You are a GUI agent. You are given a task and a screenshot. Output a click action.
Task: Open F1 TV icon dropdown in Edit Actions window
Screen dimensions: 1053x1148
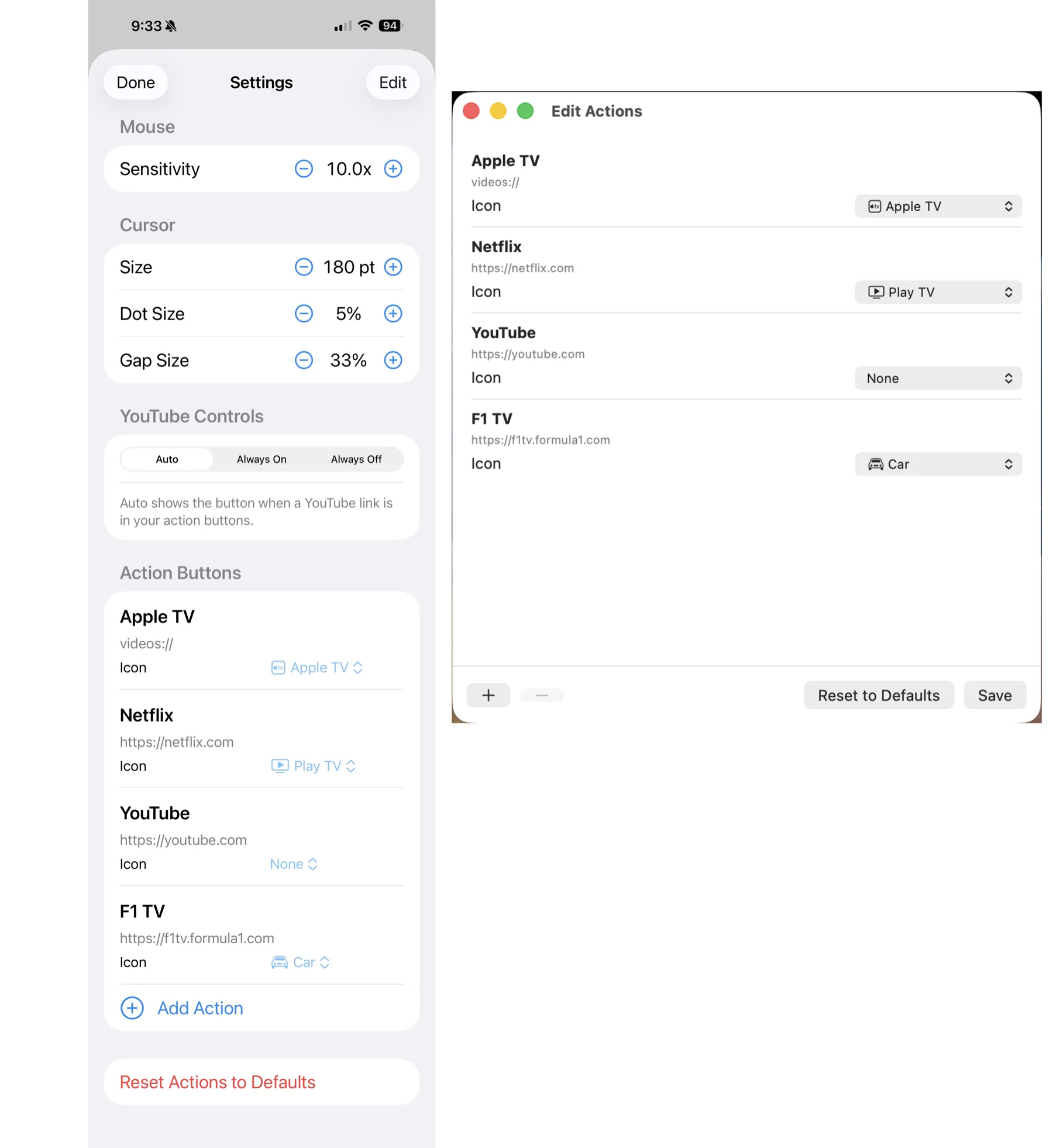pos(938,465)
